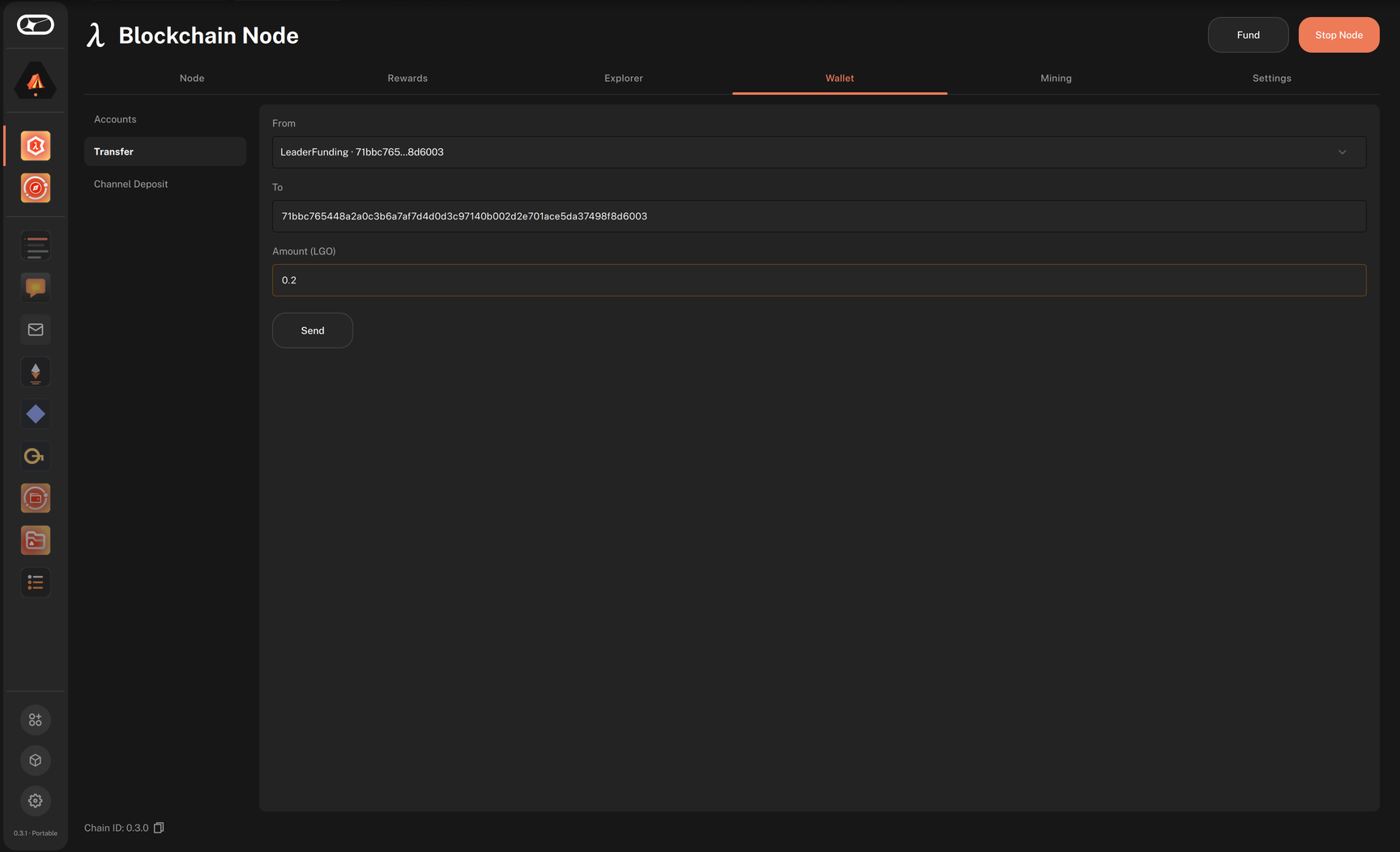The height and width of the screenshot is (852, 1400).
Task: Open the orange folder app icon
Action: coord(36,540)
